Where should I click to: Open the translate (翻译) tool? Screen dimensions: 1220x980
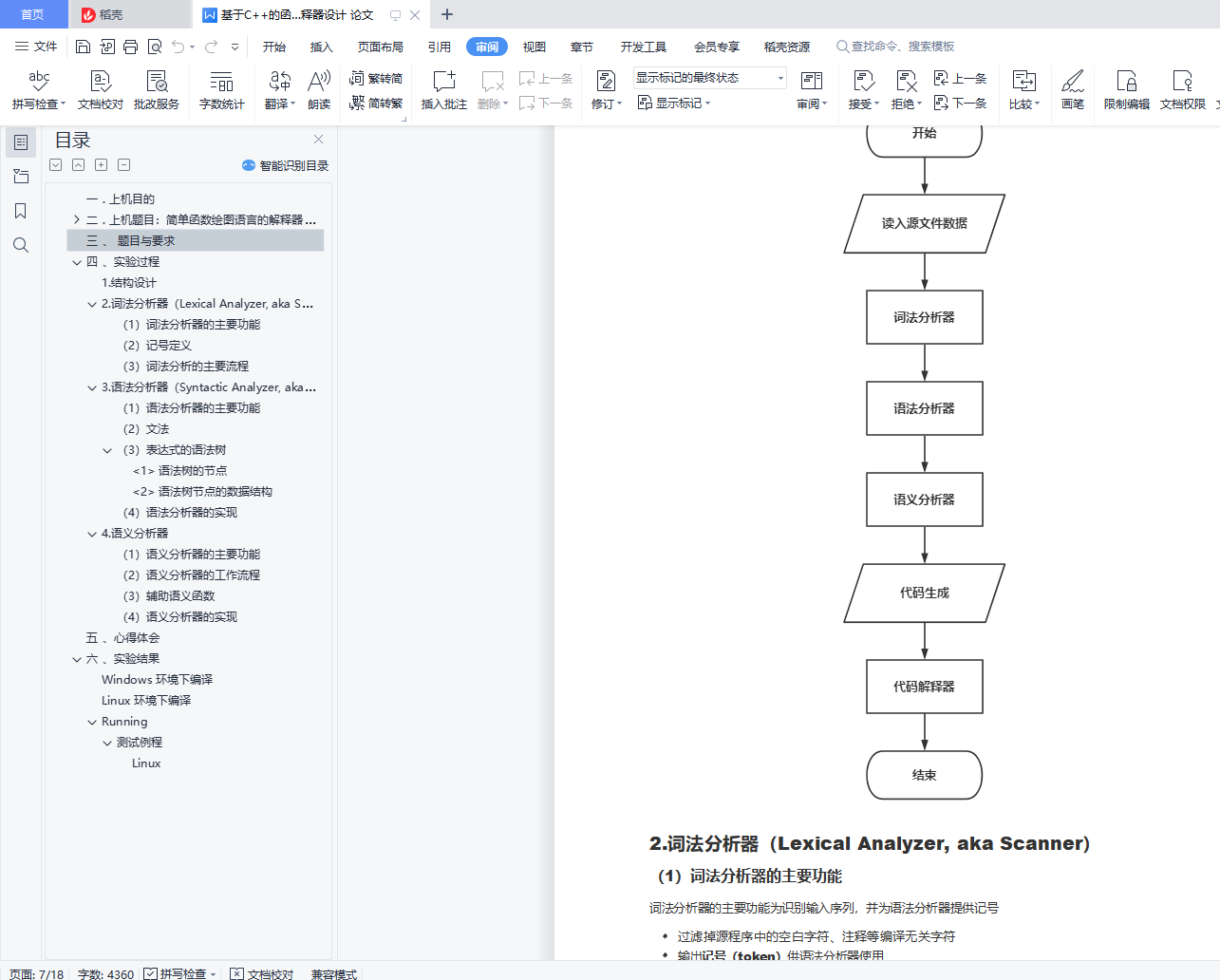280,90
